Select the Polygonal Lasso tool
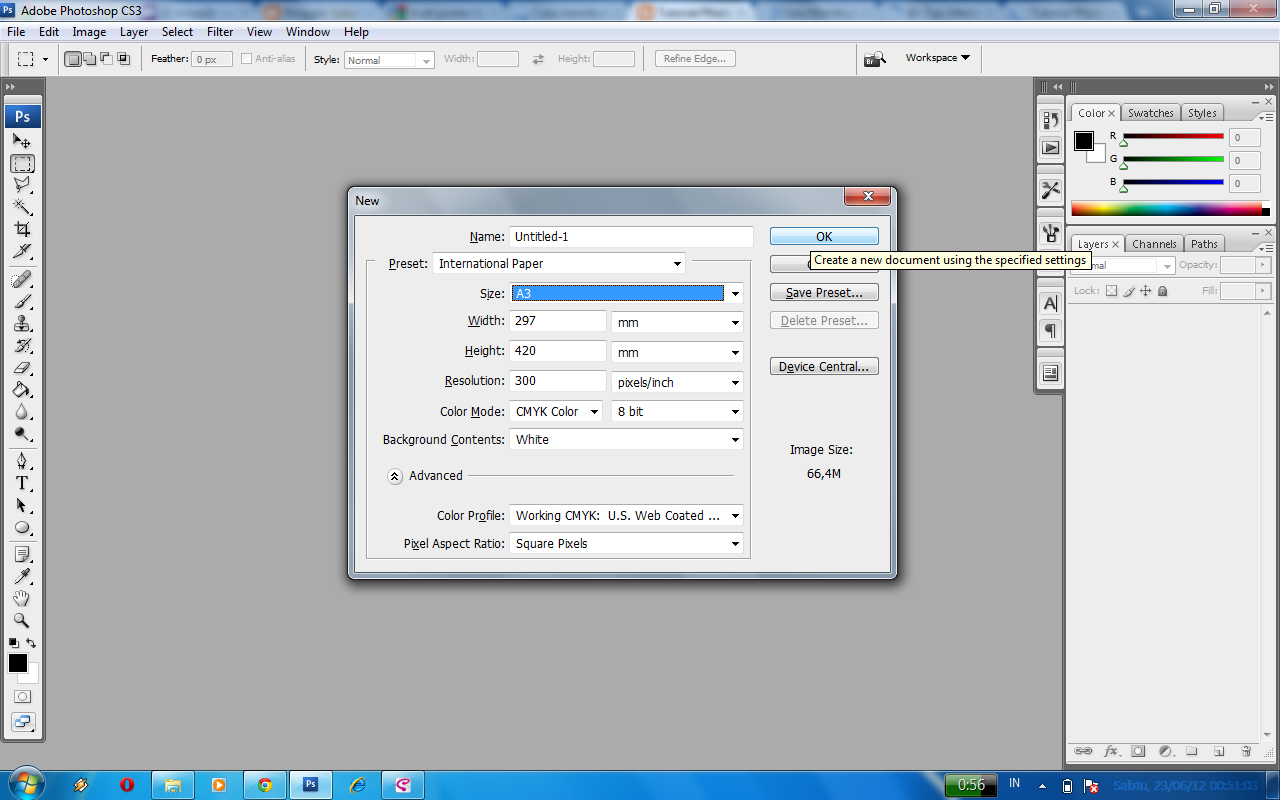 [x=22, y=185]
